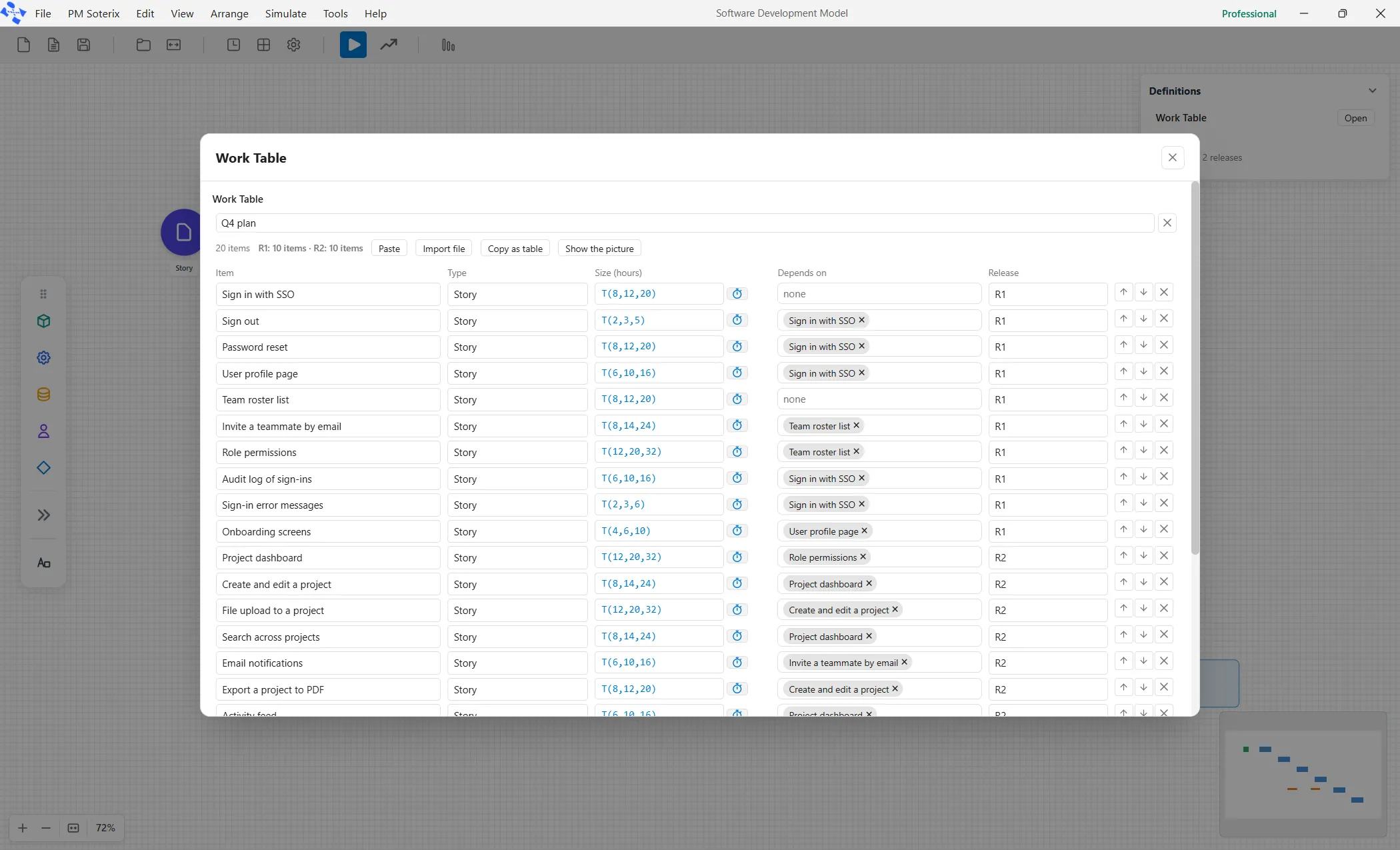The width and height of the screenshot is (1400, 850).
Task: Open the trend chart icon in toolbar
Action: pos(389,45)
